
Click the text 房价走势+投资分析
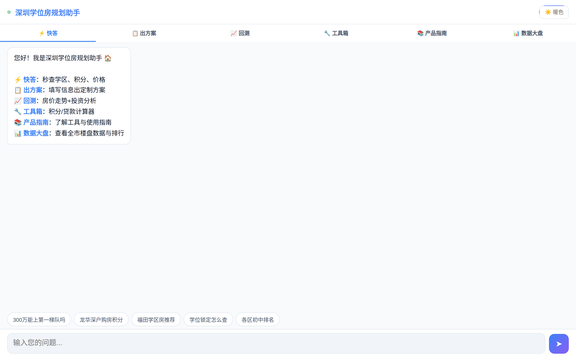point(69,101)
